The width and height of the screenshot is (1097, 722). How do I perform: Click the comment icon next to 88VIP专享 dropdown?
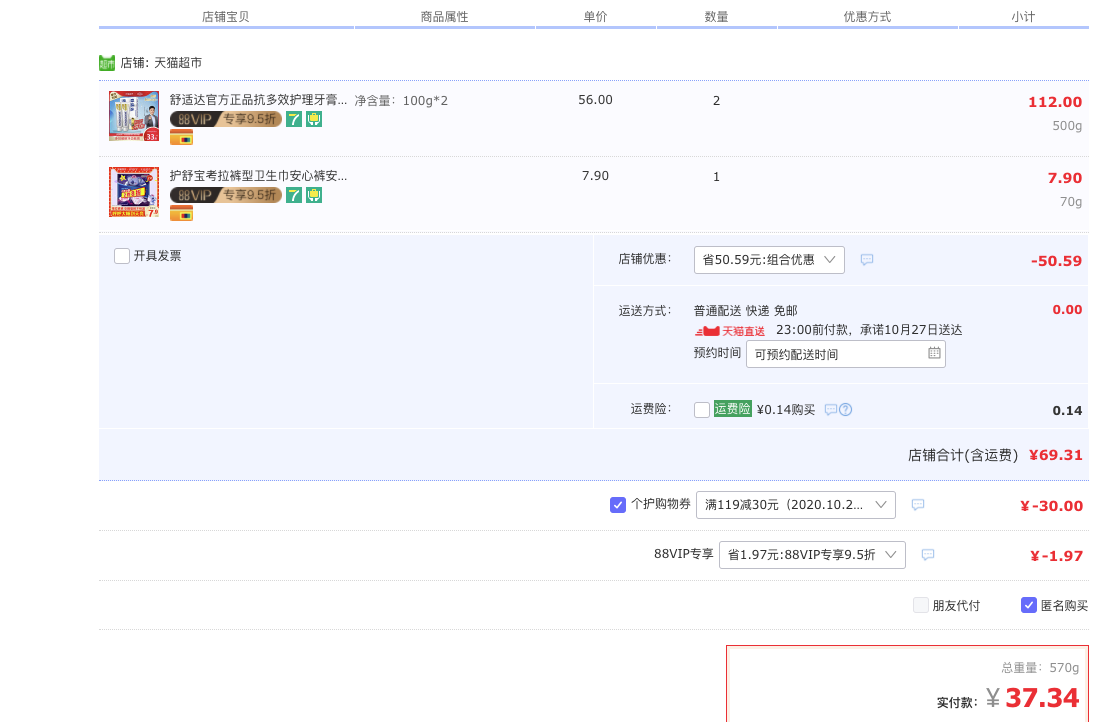[x=928, y=555]
